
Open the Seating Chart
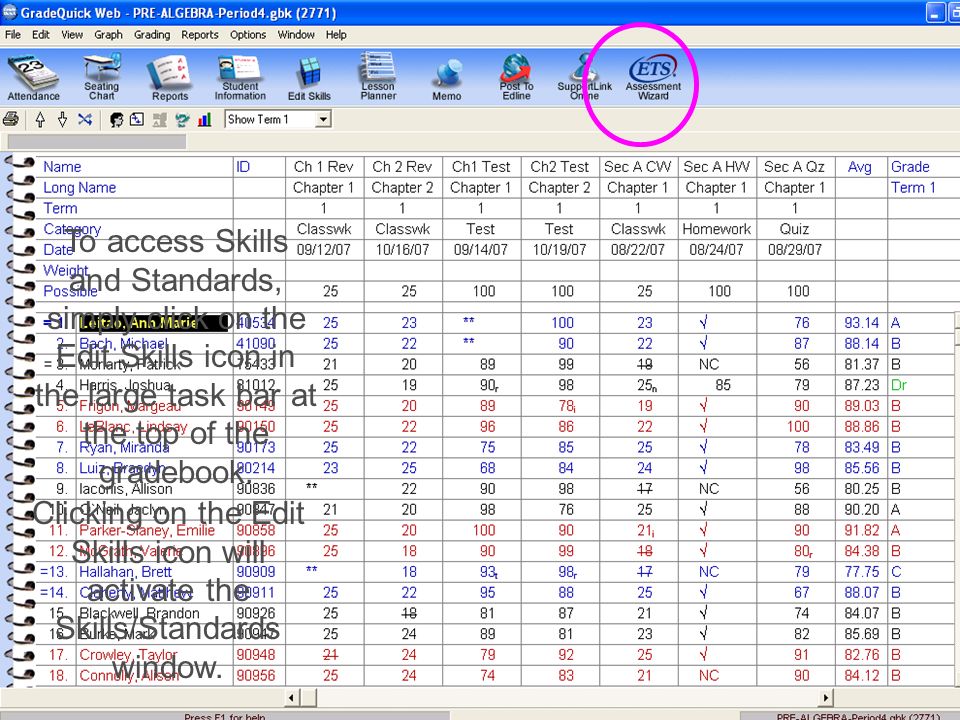[x=102, y=78]
